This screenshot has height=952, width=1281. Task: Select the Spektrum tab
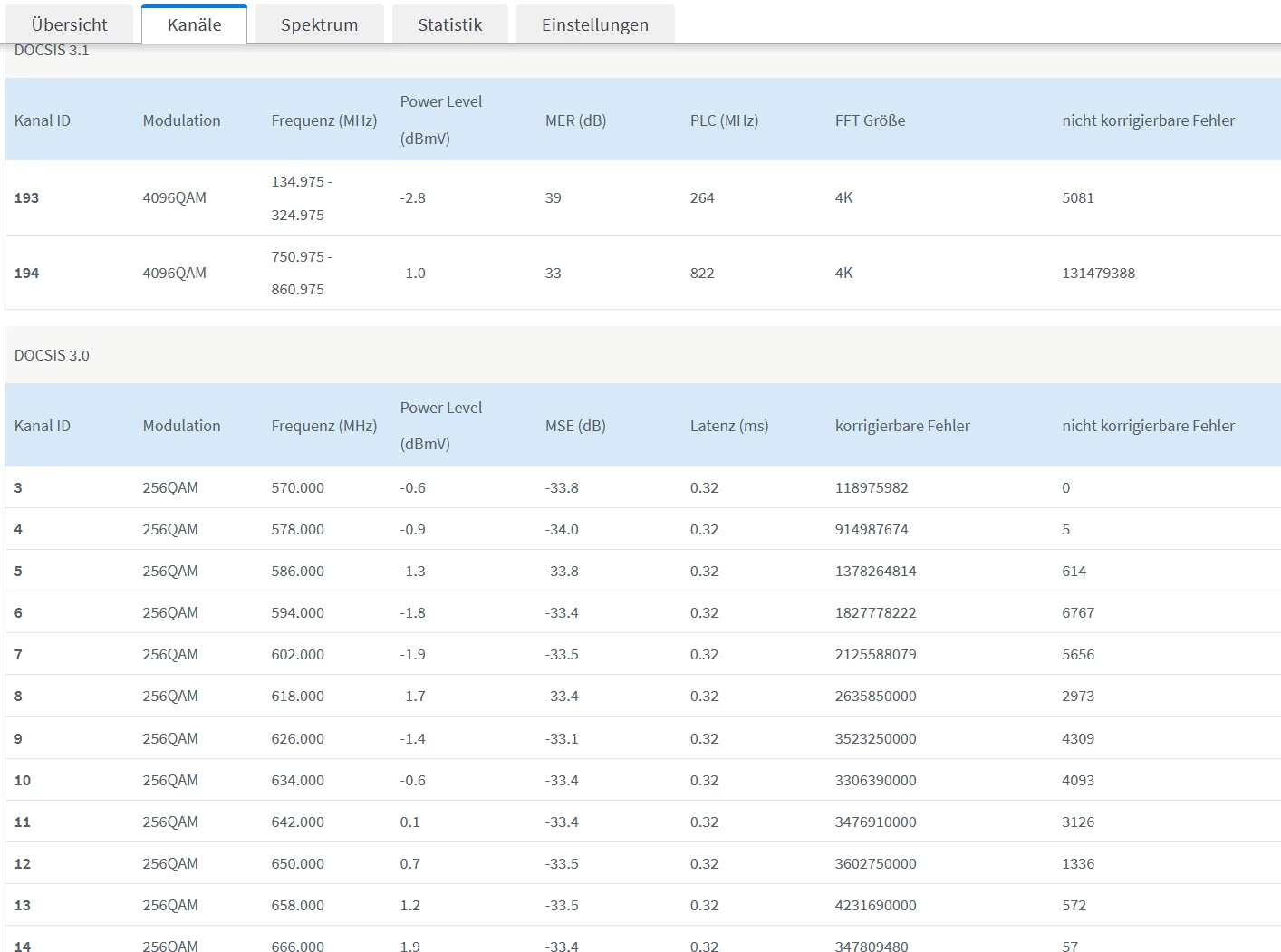319,24
